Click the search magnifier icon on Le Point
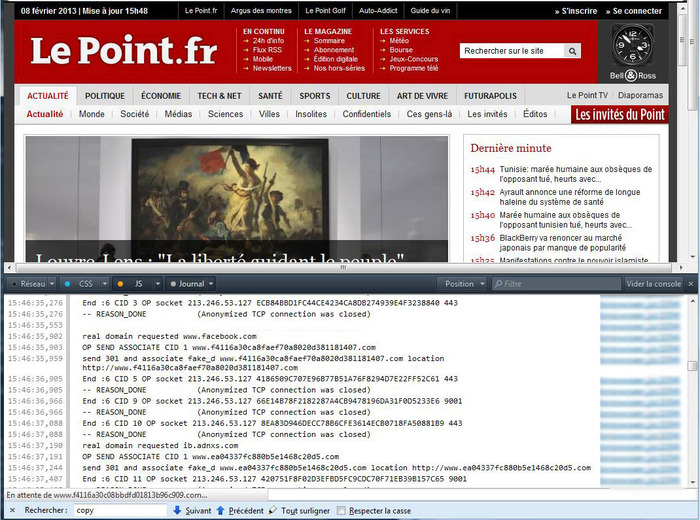The width and height of the screenshot is (700, 520). pos(572,51)
